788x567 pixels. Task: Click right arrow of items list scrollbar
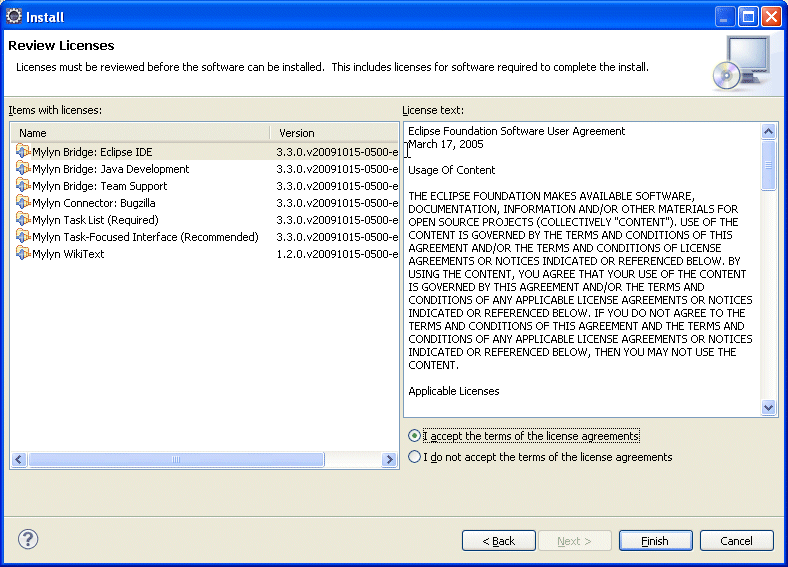[x=389, y=459]
